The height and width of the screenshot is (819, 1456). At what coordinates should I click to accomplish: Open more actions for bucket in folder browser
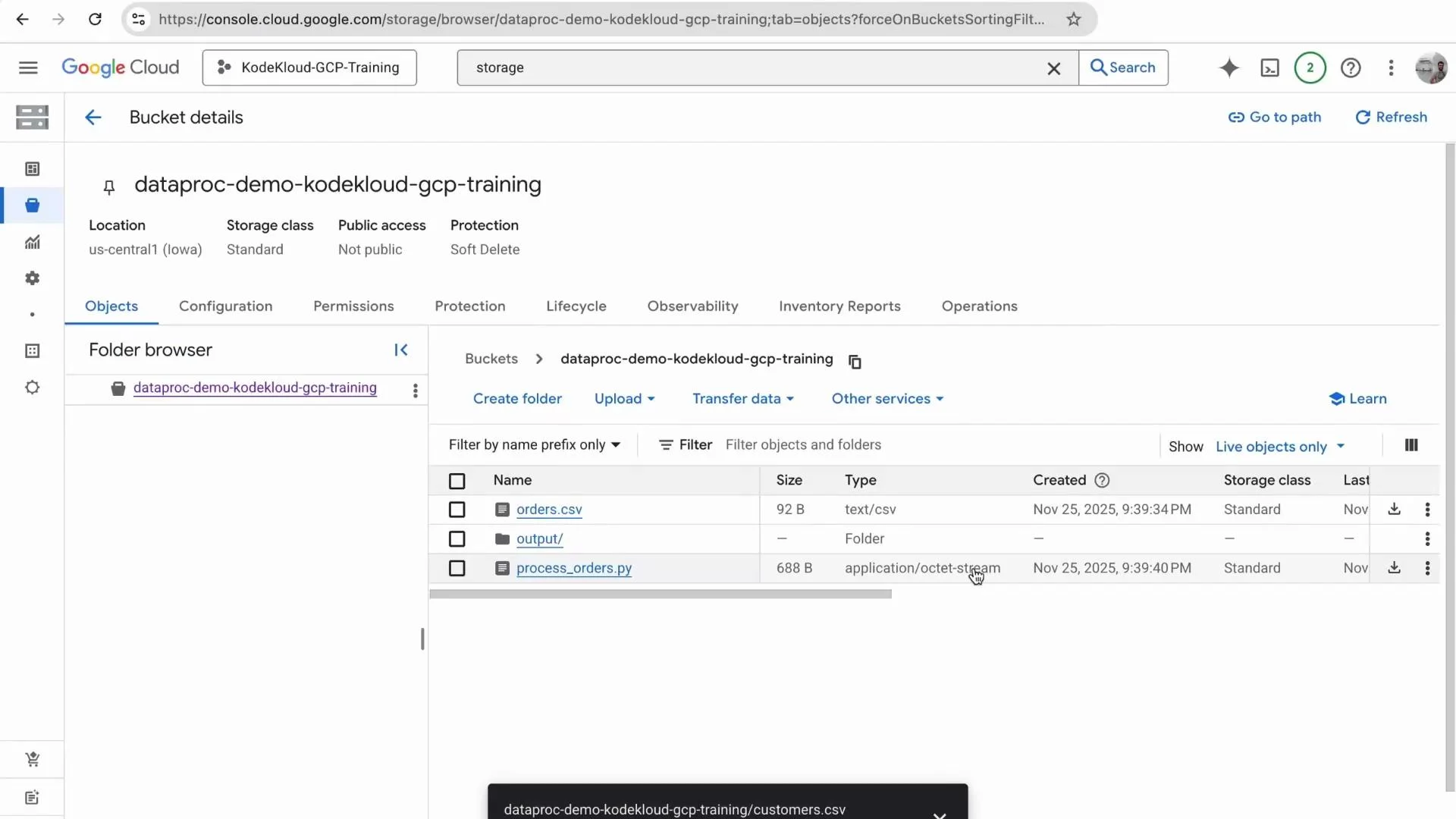click(x=415, y=390)
